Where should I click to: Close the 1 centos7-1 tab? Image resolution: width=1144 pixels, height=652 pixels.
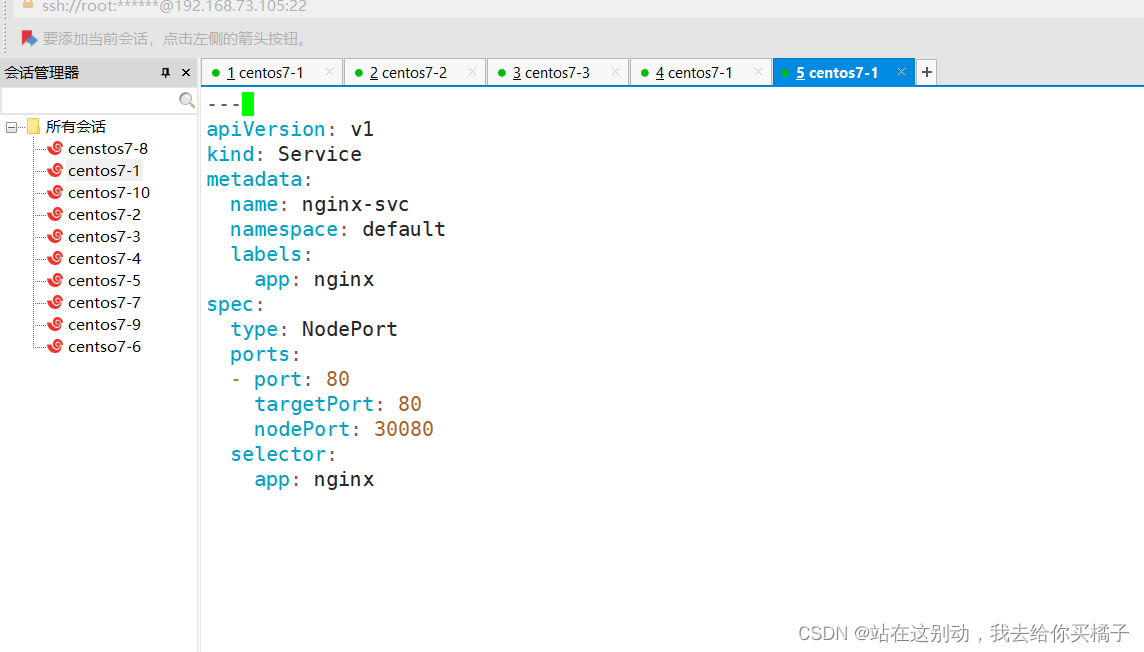330,72
